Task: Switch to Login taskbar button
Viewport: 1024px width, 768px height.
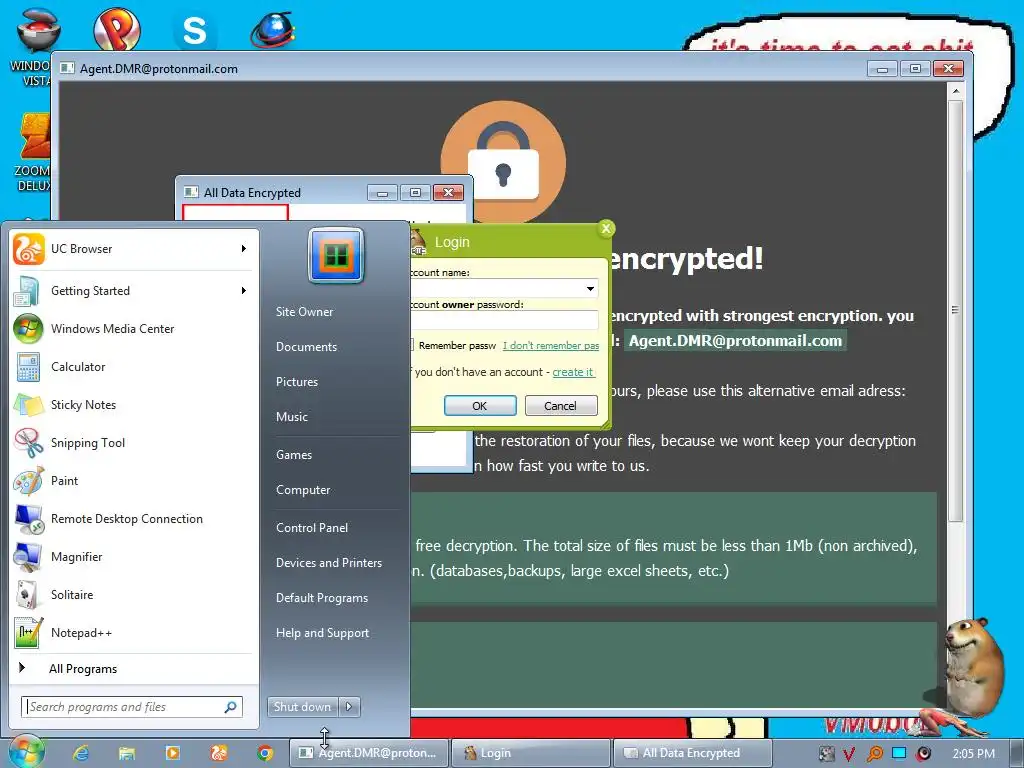Action: tap(530, 753)
